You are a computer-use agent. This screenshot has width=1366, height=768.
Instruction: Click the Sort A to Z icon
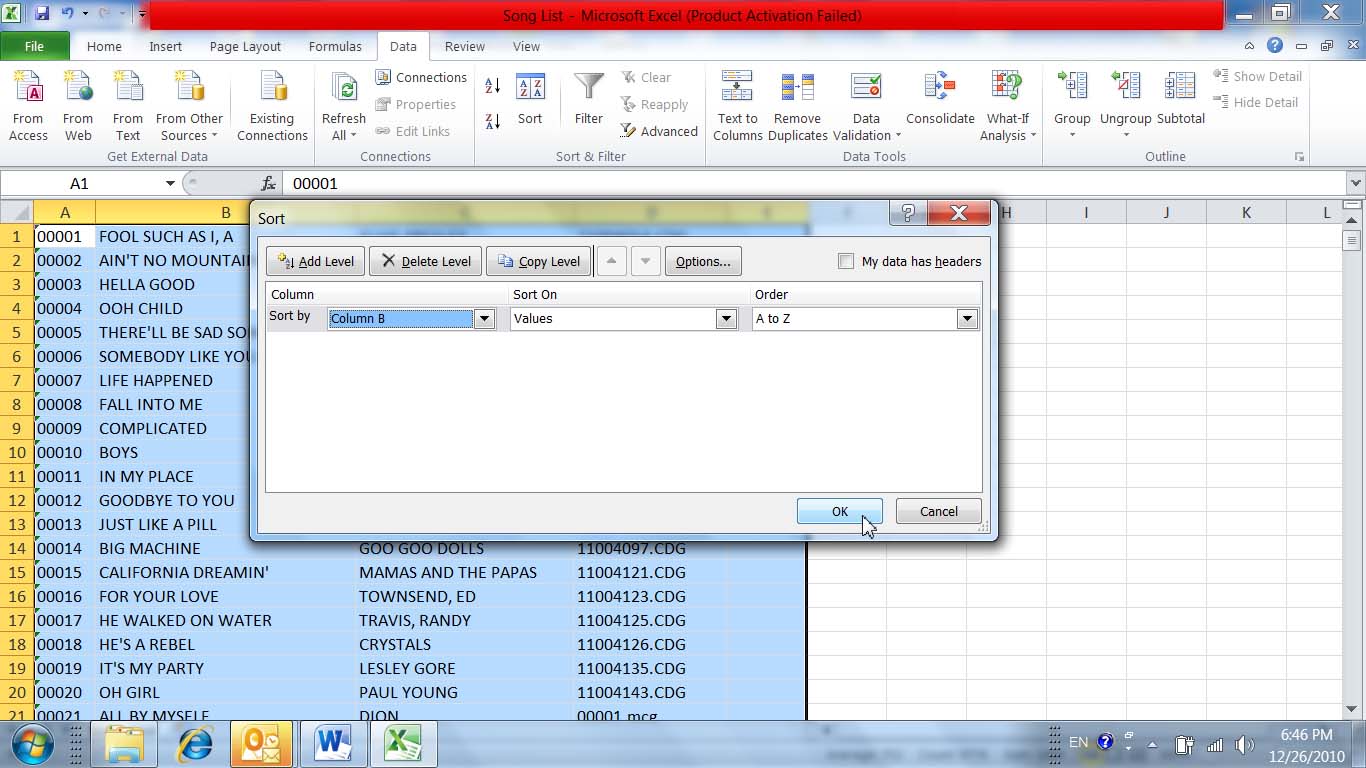(x=492, y=87)
